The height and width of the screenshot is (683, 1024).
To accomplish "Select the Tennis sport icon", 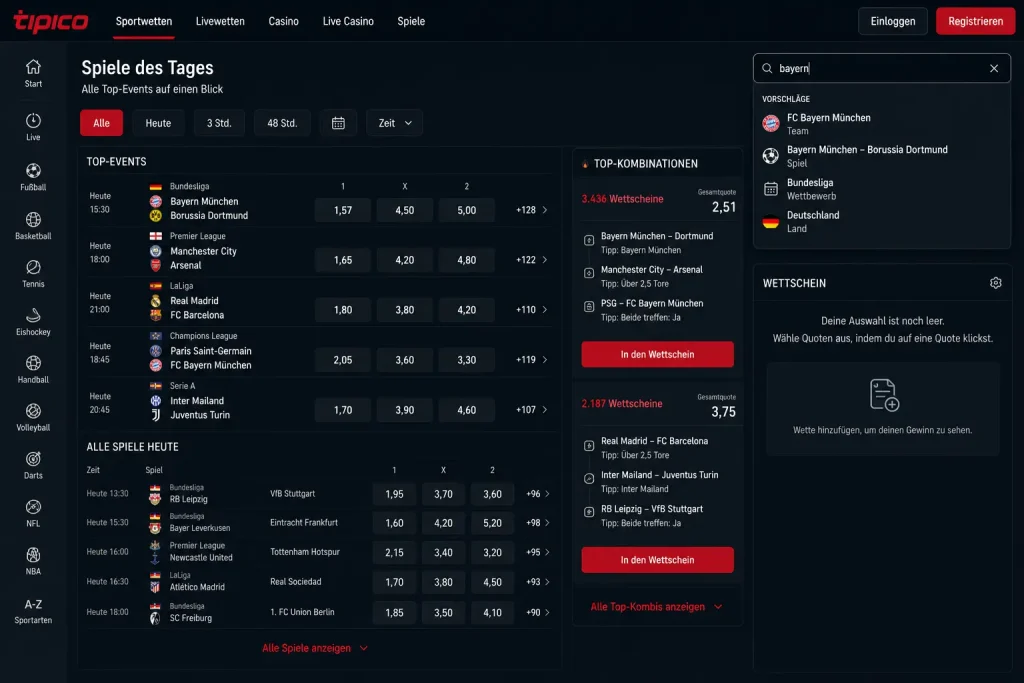I will point(33,267).
